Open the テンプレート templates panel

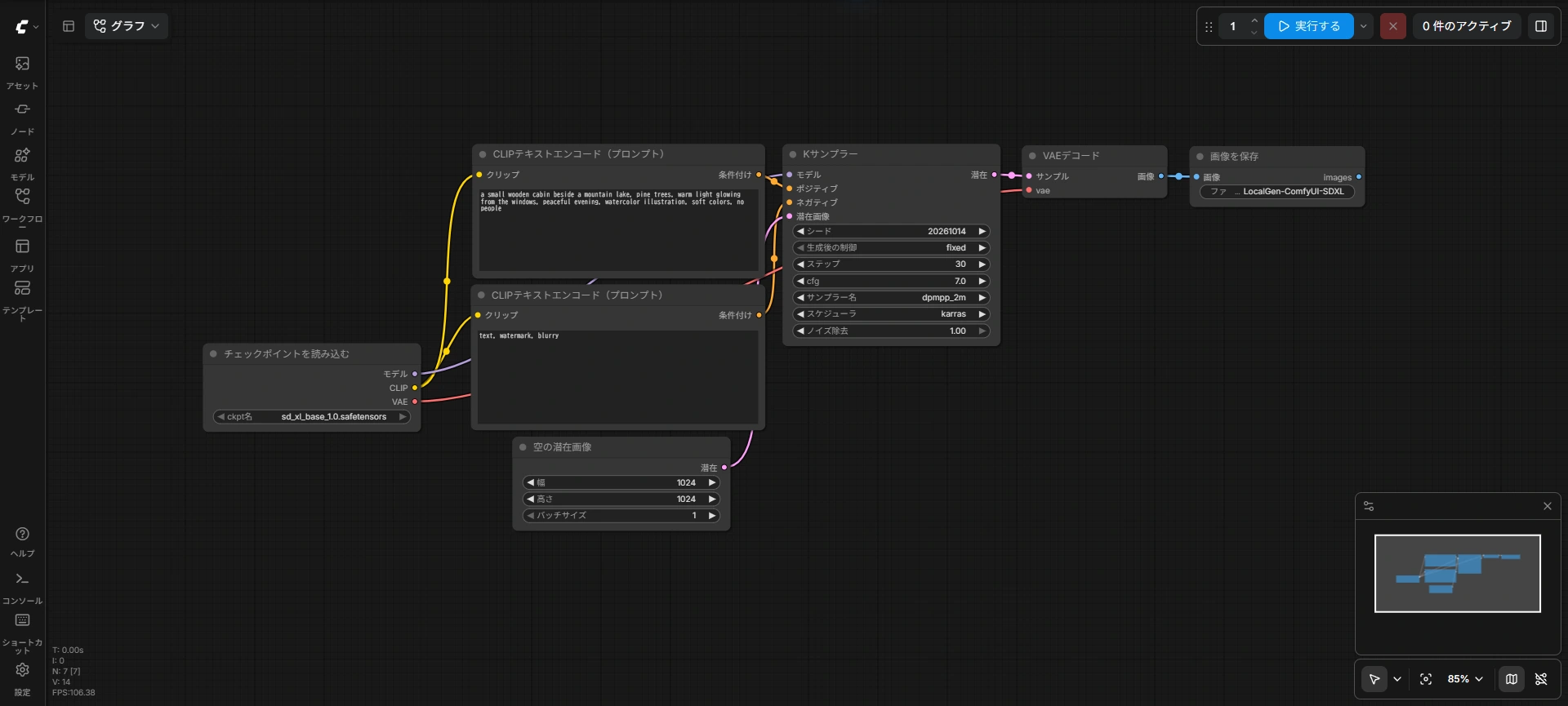(x=22, y=300)
